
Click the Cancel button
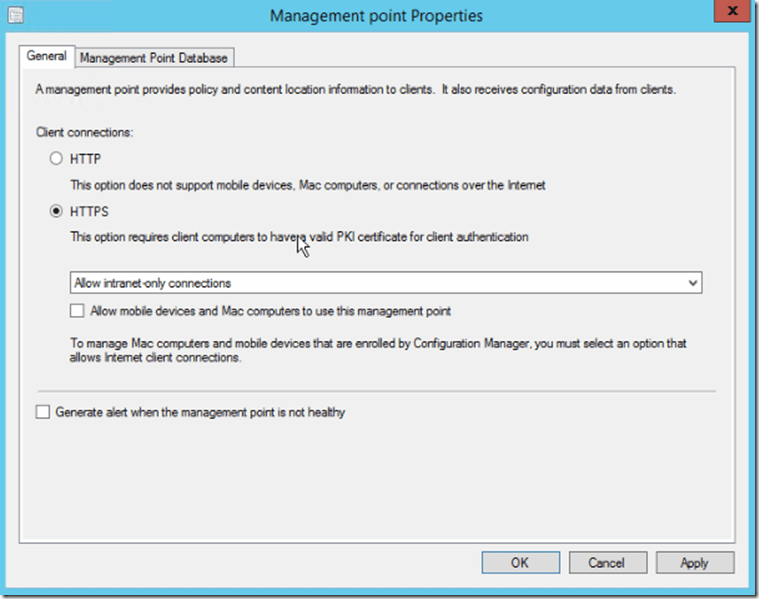pyautogui.click(x=606, y=562)
